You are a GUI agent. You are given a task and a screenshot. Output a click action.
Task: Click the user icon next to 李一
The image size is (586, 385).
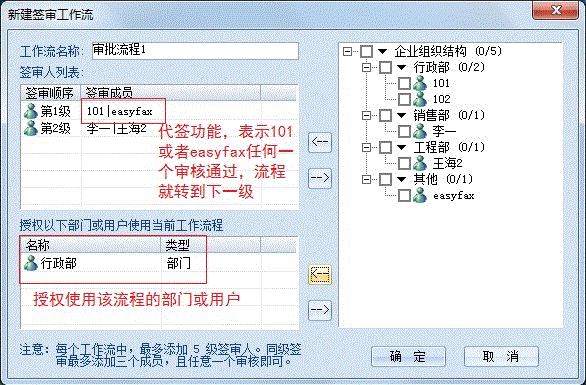[420, 131]
